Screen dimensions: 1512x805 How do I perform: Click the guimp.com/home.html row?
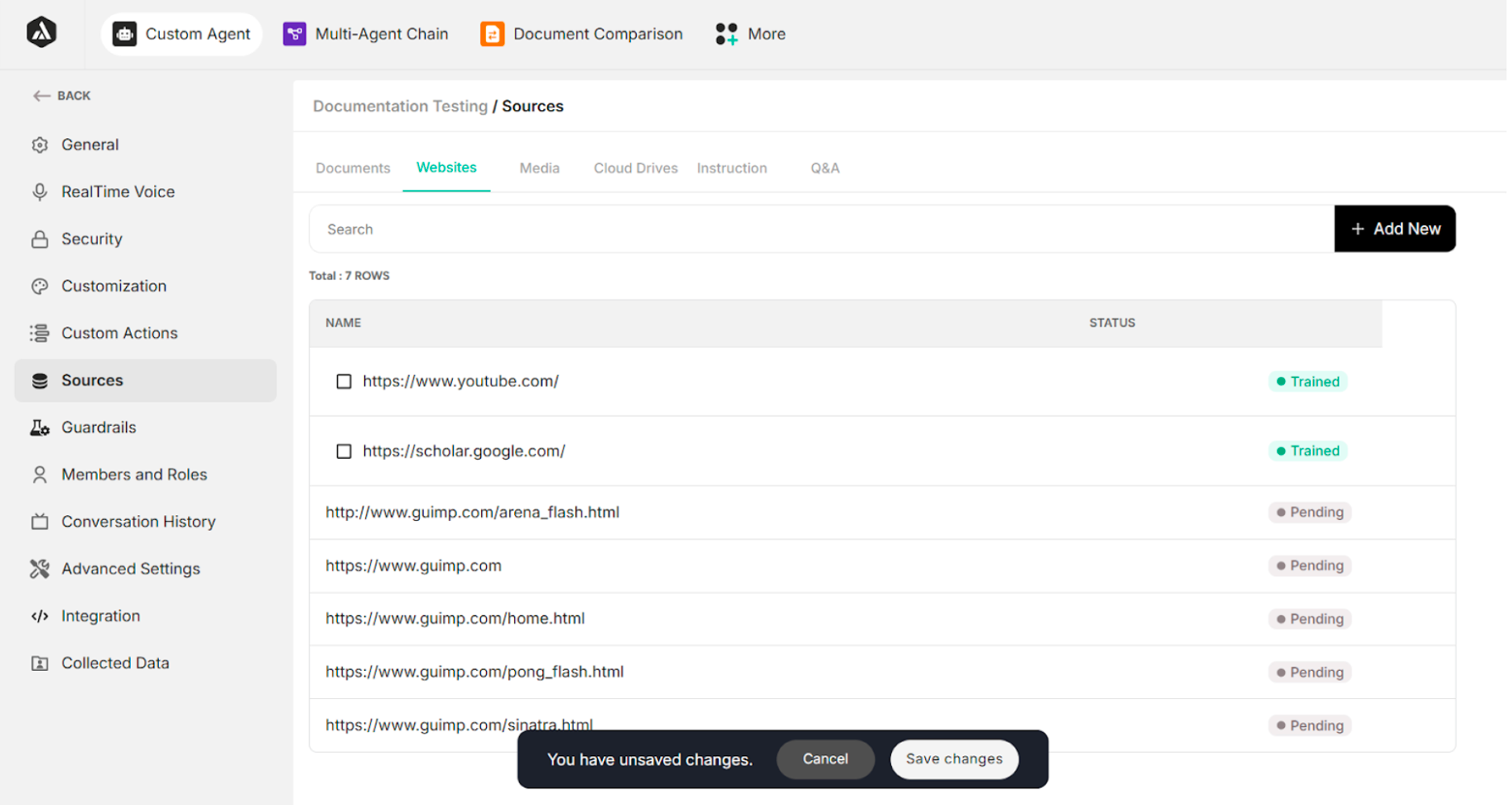point(883,619)
